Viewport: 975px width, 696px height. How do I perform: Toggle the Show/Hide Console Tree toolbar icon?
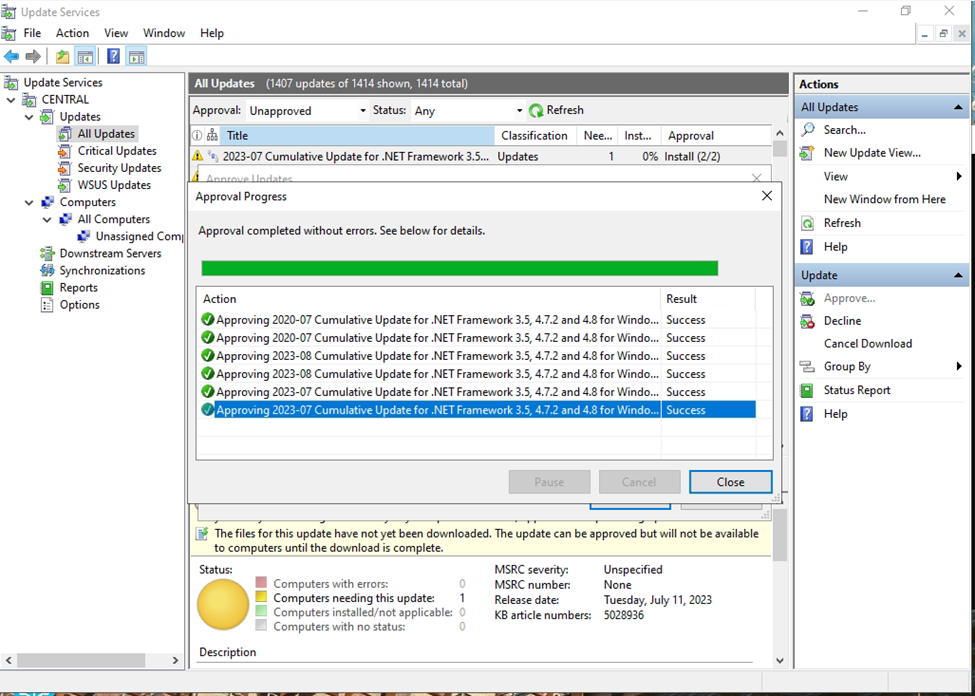pos(86,57)
